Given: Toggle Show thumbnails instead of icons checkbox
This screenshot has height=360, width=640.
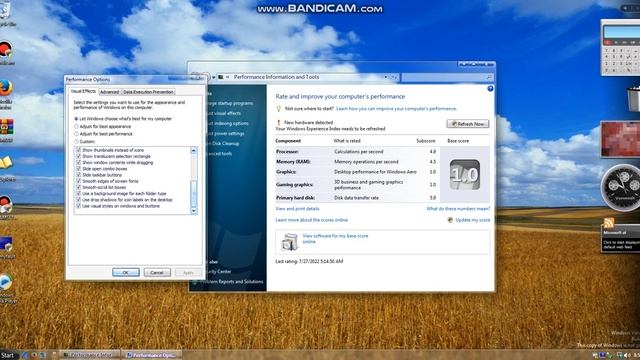Looking at the screenshot, I should (79, 150).
